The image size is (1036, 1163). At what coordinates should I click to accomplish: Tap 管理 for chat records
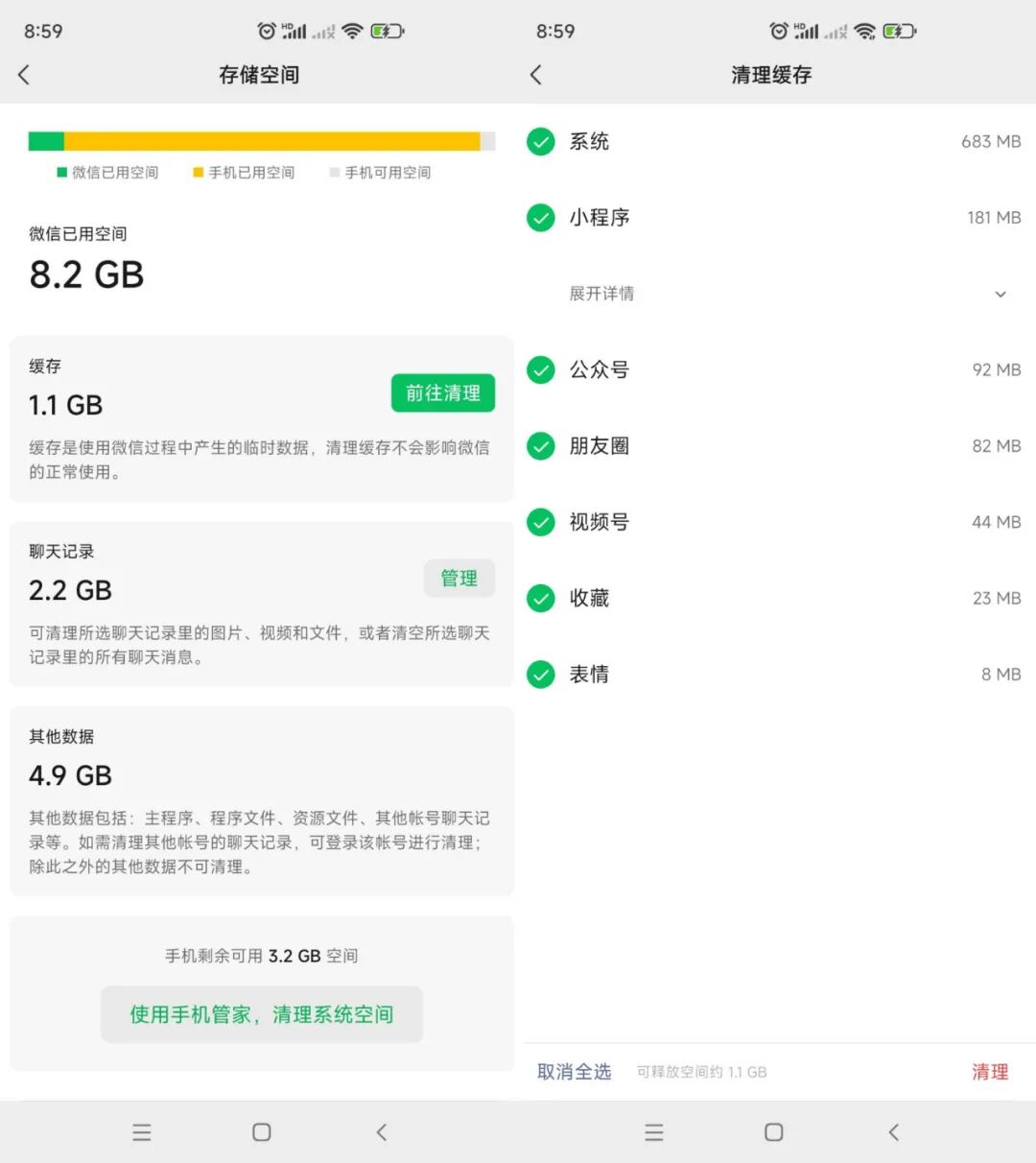click(x=459, y=579)
